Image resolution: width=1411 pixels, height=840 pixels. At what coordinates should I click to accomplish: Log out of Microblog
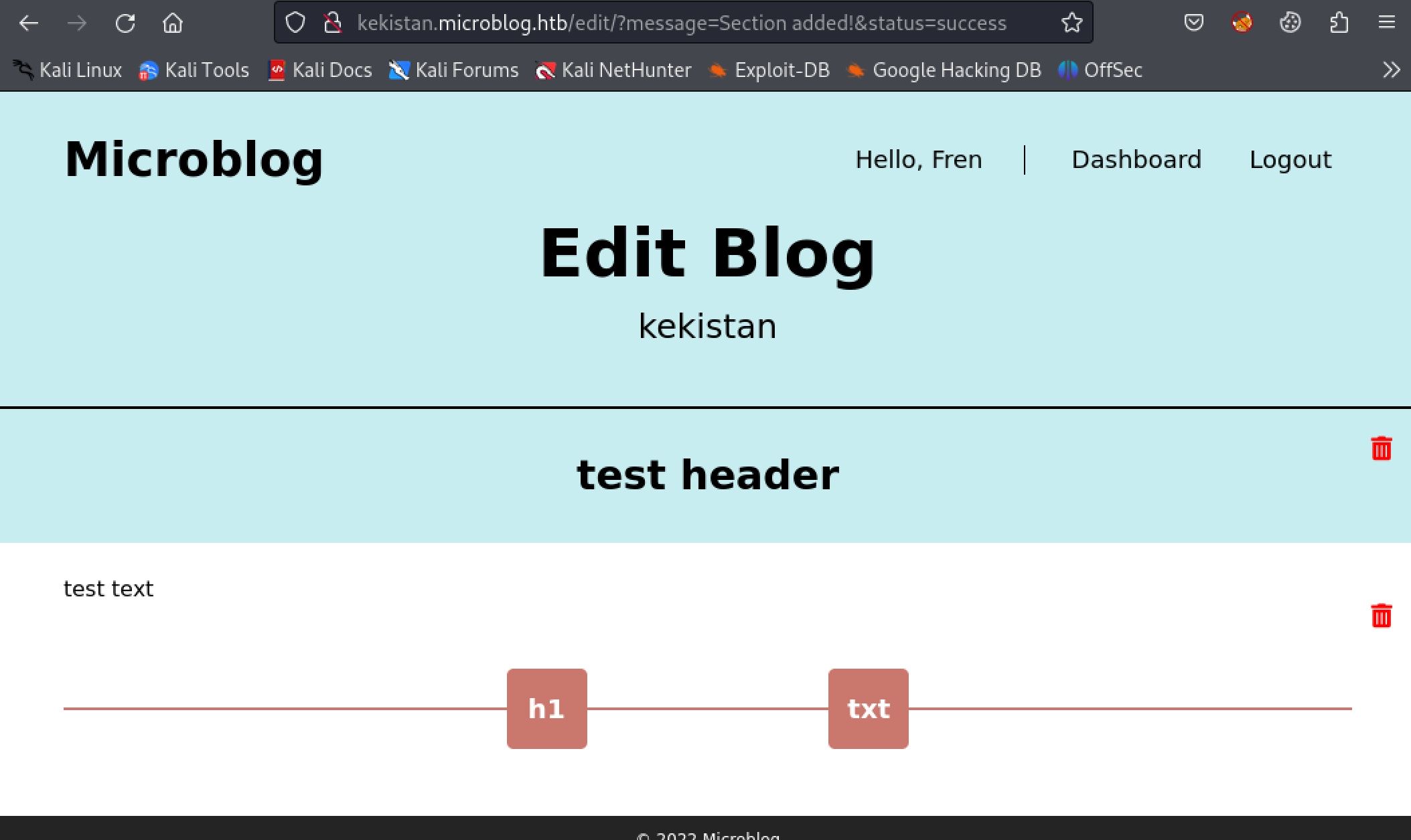coord(1290,160)
